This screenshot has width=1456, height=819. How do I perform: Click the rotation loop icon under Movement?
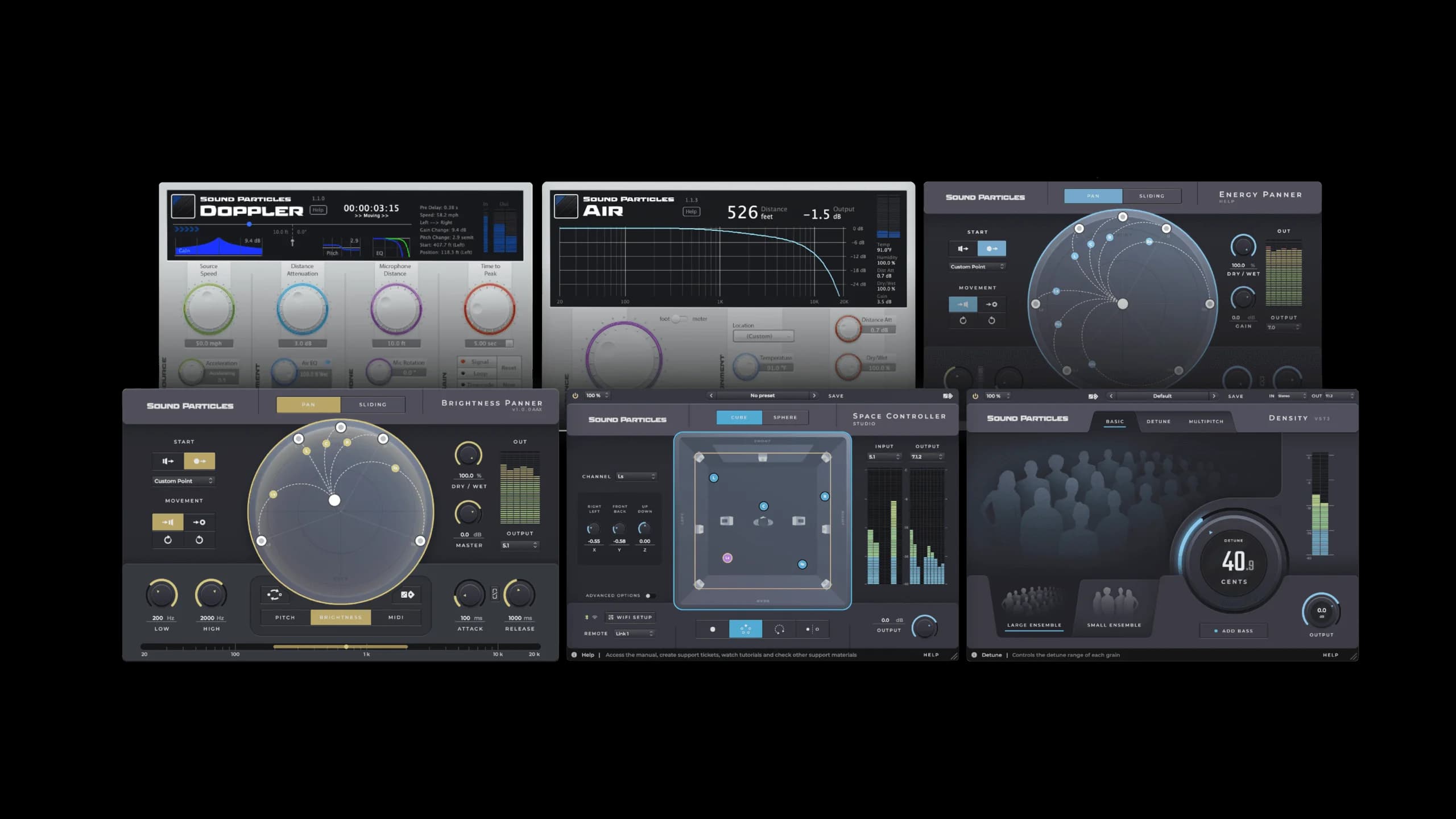point(168,540)
